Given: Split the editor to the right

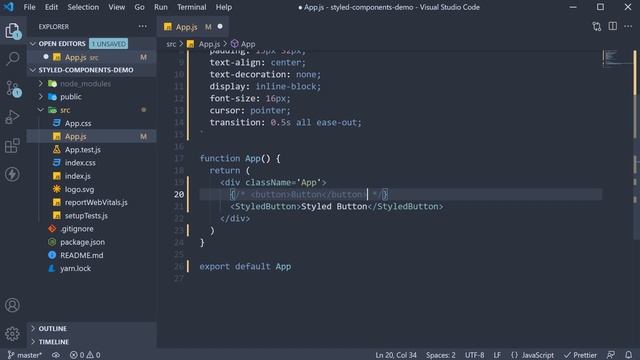Looking at the screenshot, I should tap(613, 27).
